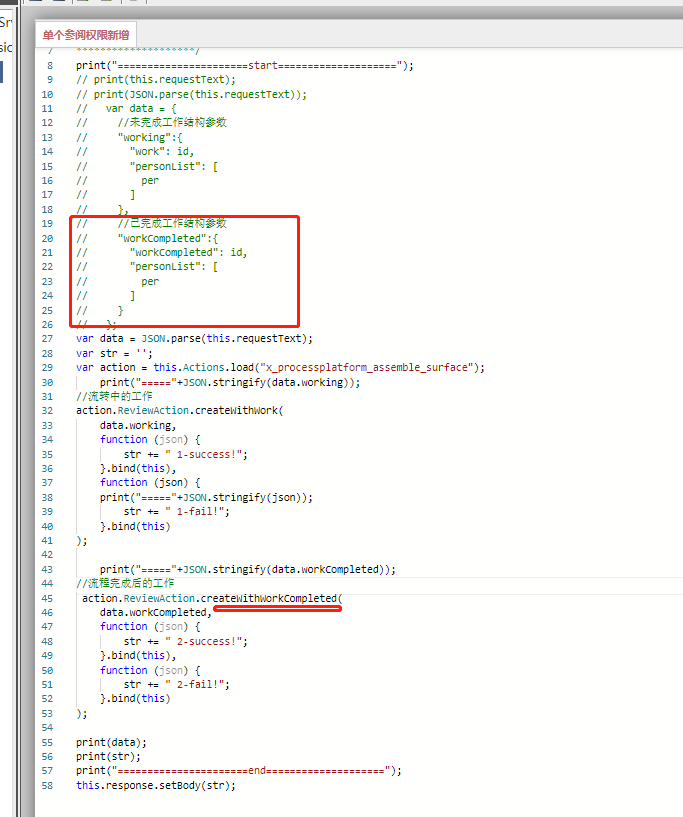Click line number 27 in the gutter
The image size is (683, 817).
click(48, 338)
